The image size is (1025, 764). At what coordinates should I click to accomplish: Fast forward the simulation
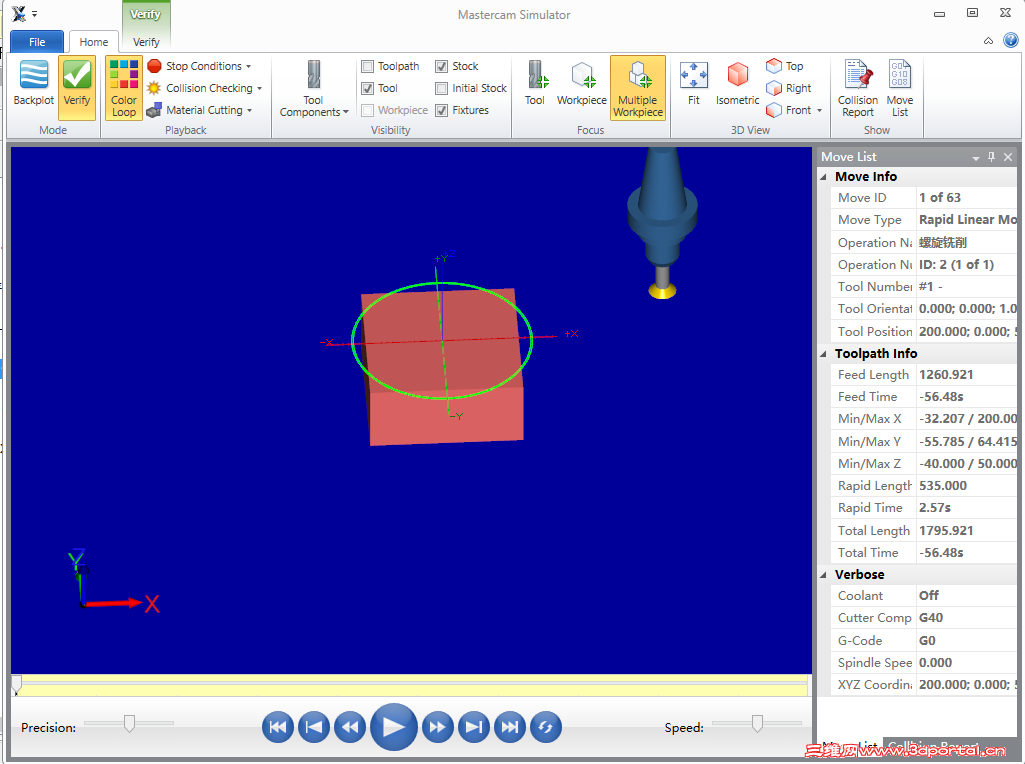tap(437, 727)
